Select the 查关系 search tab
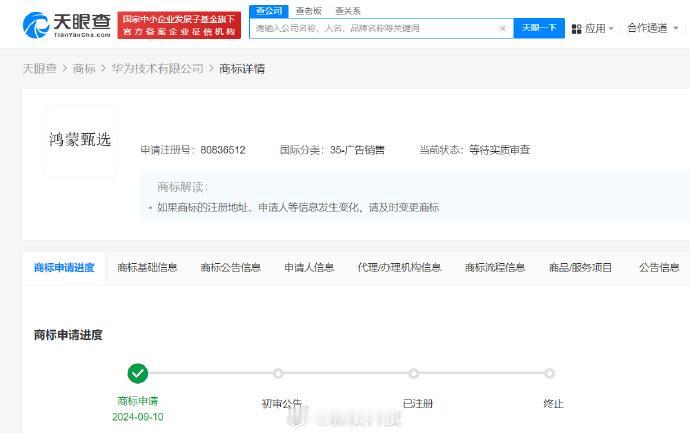The image size is (690, 433). (348, 11)
